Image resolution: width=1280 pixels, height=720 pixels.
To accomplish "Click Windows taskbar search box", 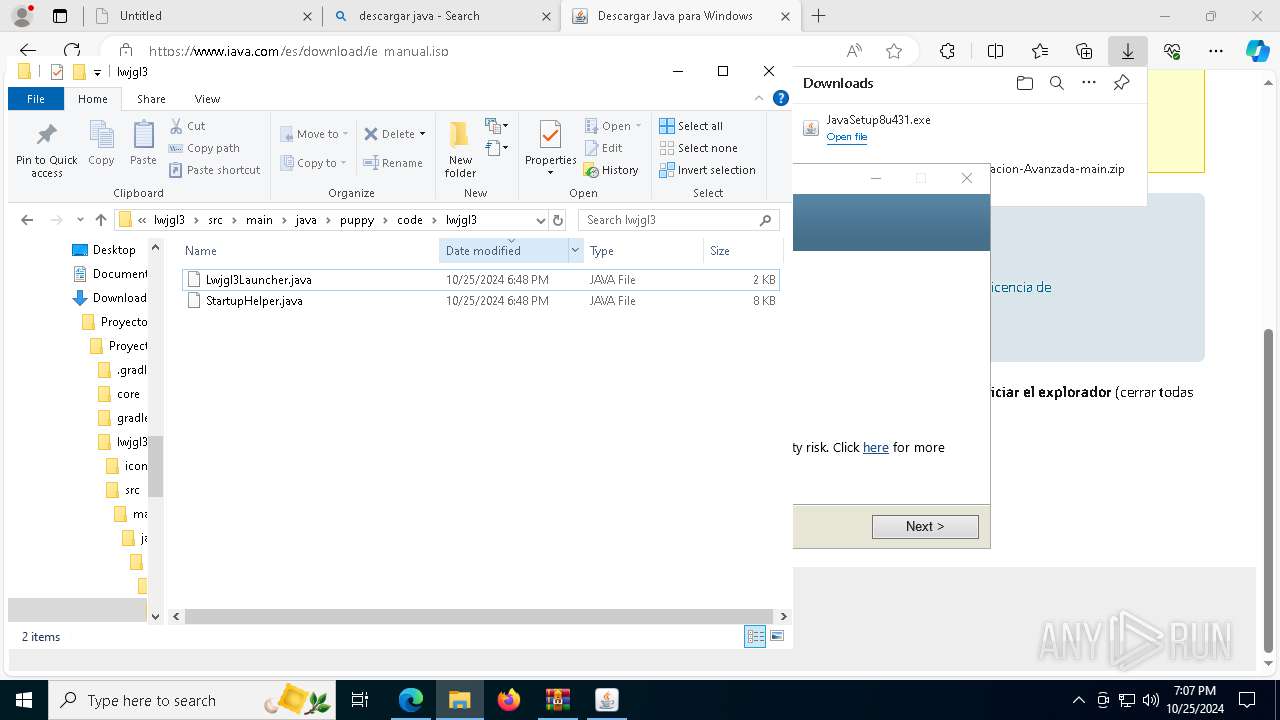I will [192, 700].
